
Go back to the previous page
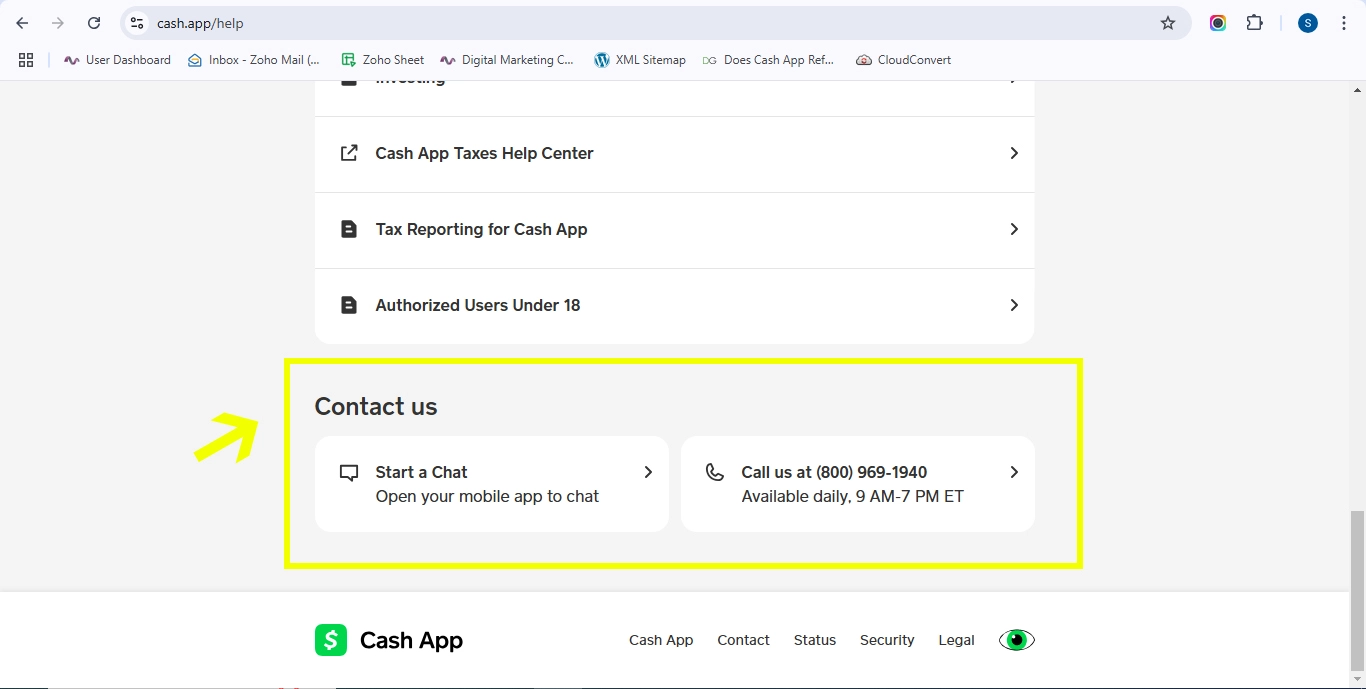(x=22, y=23)
